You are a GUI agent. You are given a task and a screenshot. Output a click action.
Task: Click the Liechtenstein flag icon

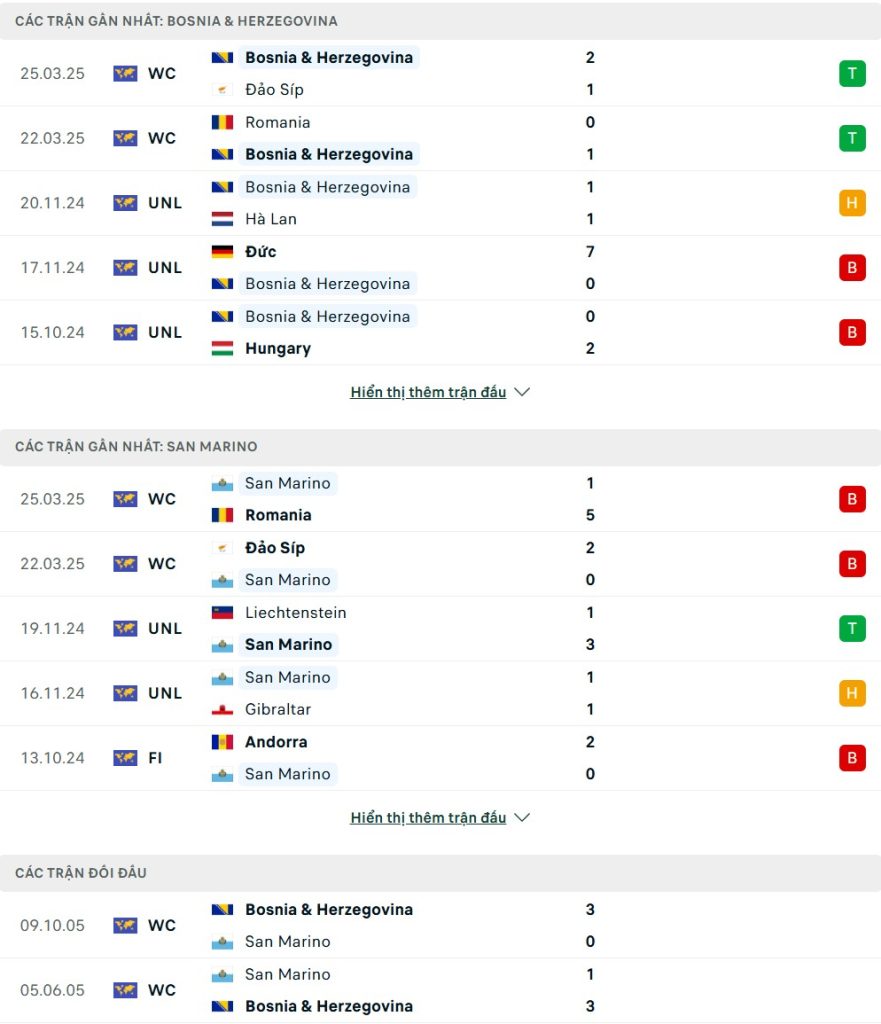(222, 613)
